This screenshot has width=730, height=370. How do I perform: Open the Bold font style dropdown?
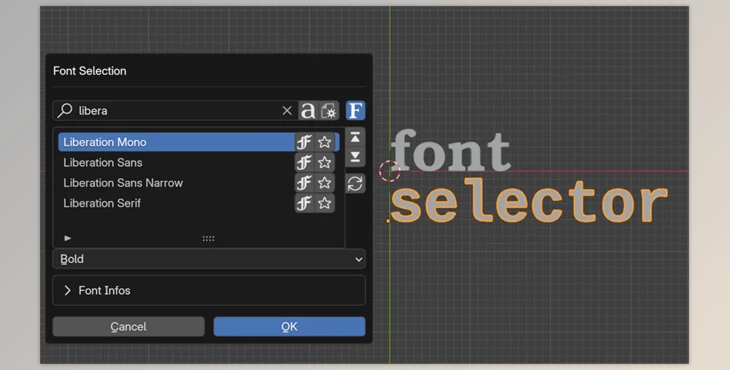[209, 259]
